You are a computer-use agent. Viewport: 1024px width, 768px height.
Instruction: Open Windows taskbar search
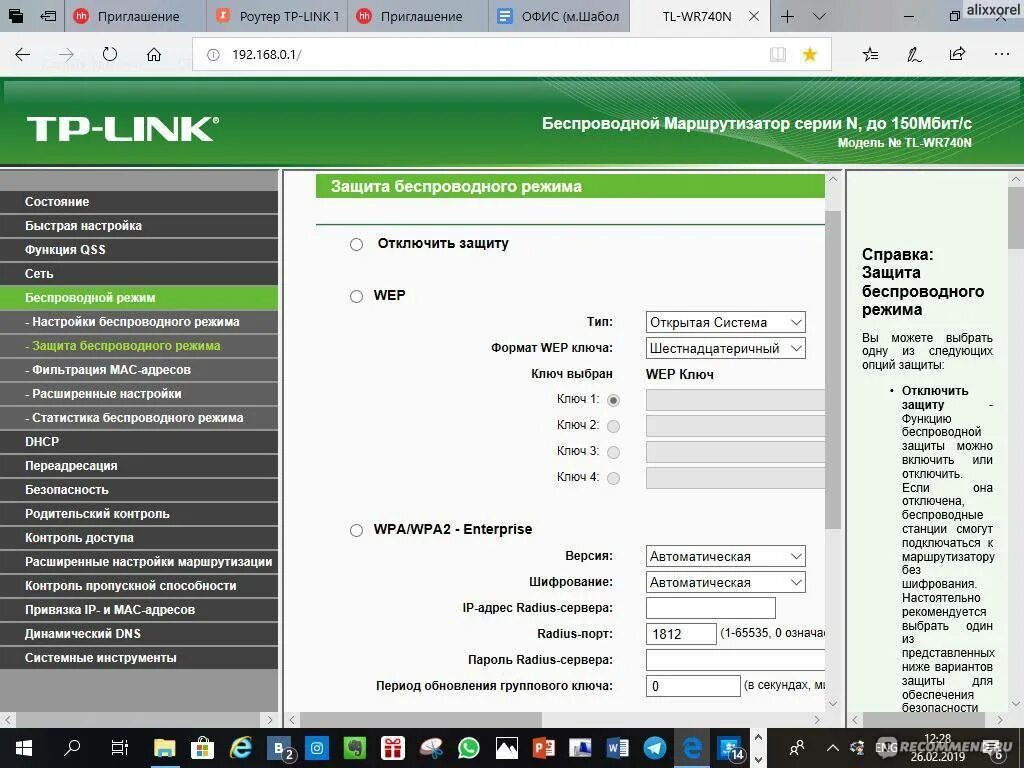coord(72,748)
